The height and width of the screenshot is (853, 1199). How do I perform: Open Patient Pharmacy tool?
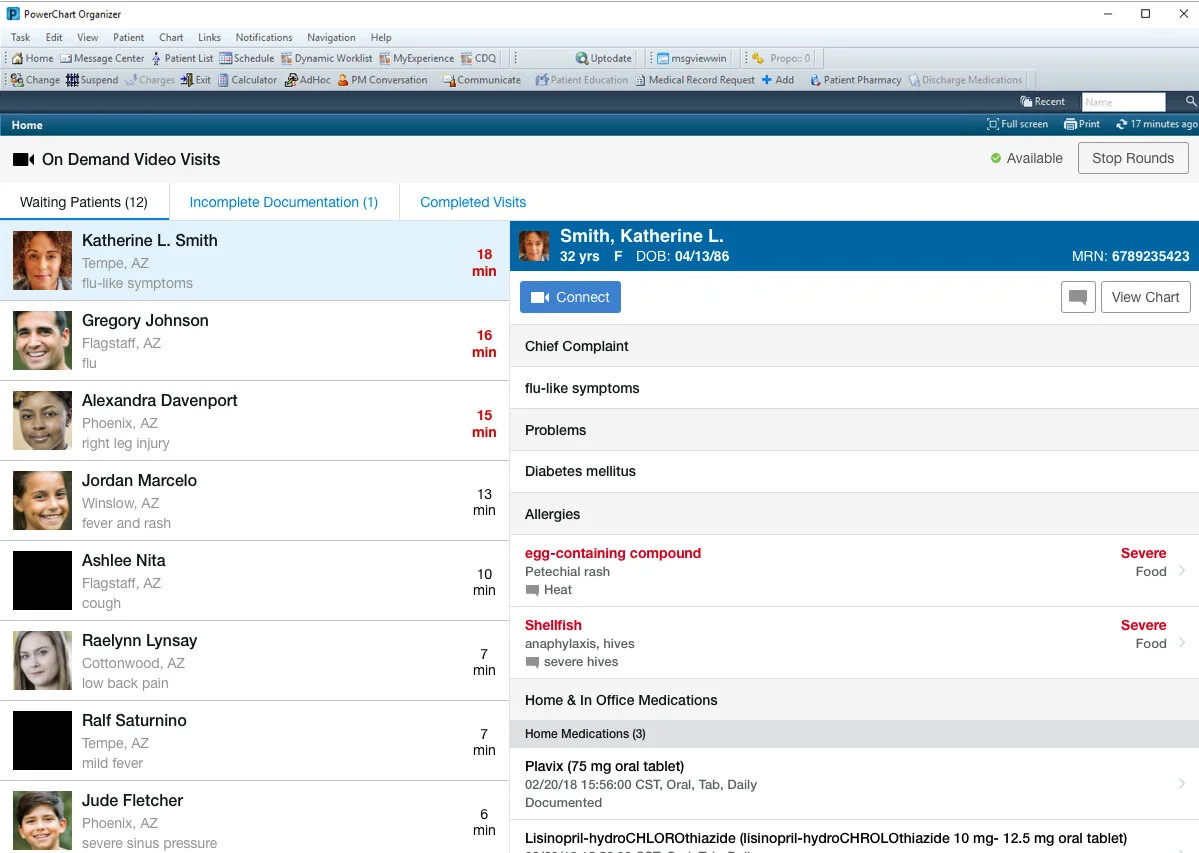click(x=856, y=79)
